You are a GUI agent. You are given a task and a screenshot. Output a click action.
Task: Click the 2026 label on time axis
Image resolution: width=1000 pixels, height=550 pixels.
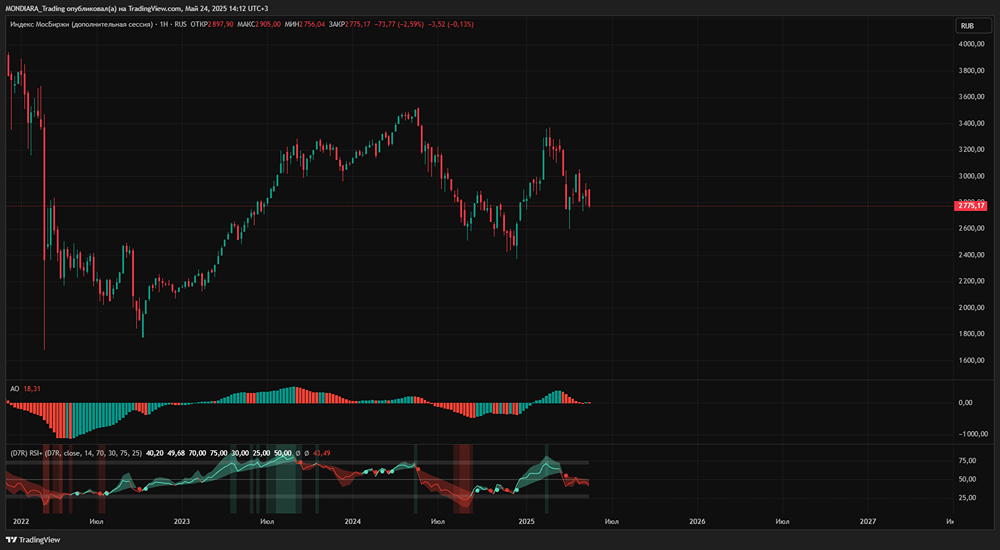697,521
